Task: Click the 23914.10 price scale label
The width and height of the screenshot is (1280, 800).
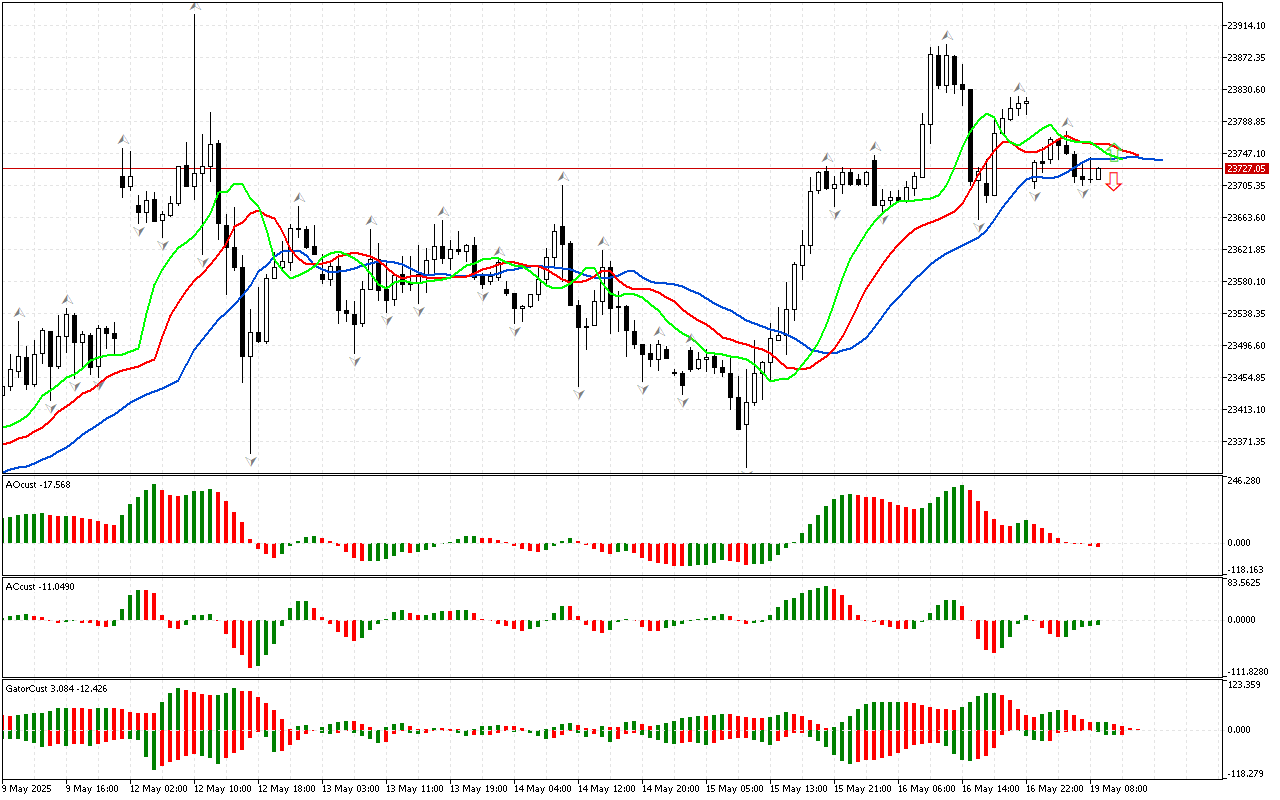Action: pos(1246,25)
